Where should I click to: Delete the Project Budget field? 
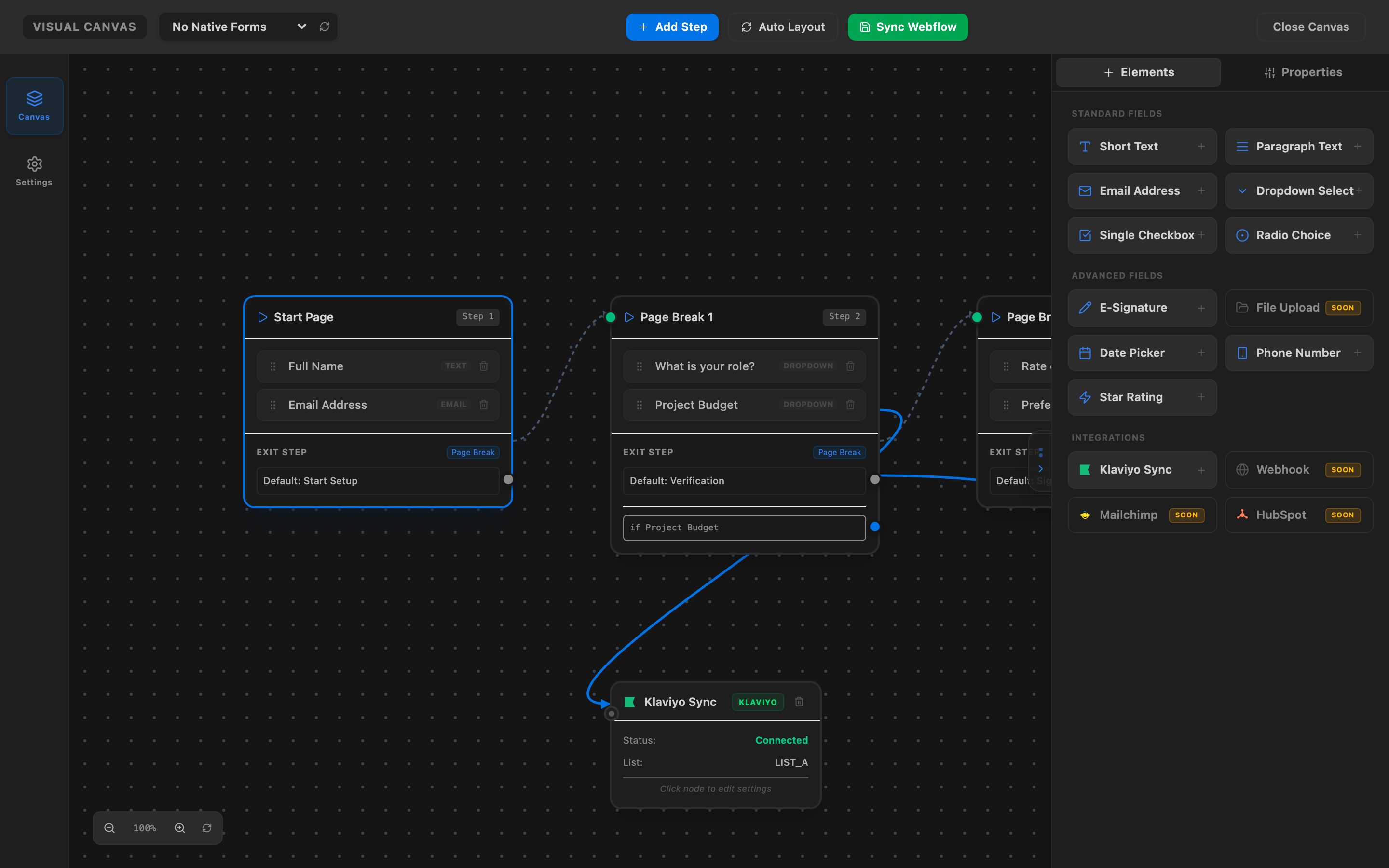pyautogui.click(x=850, y=405)
